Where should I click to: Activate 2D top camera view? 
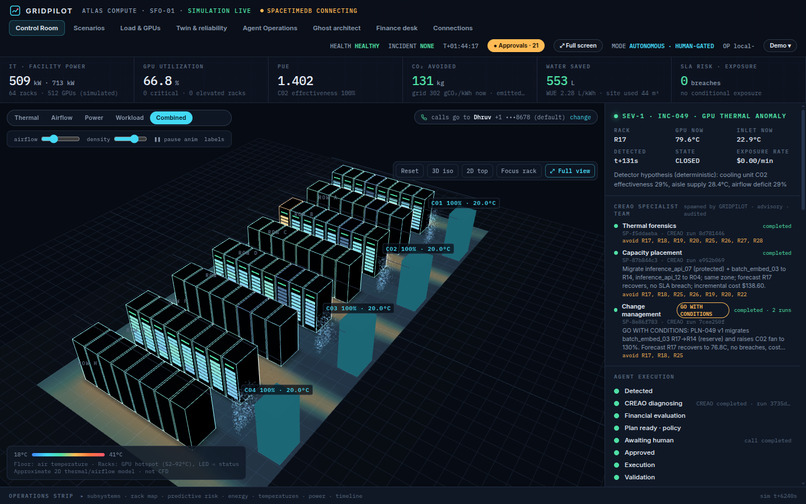pyautogui.click(x=477, y=171)
